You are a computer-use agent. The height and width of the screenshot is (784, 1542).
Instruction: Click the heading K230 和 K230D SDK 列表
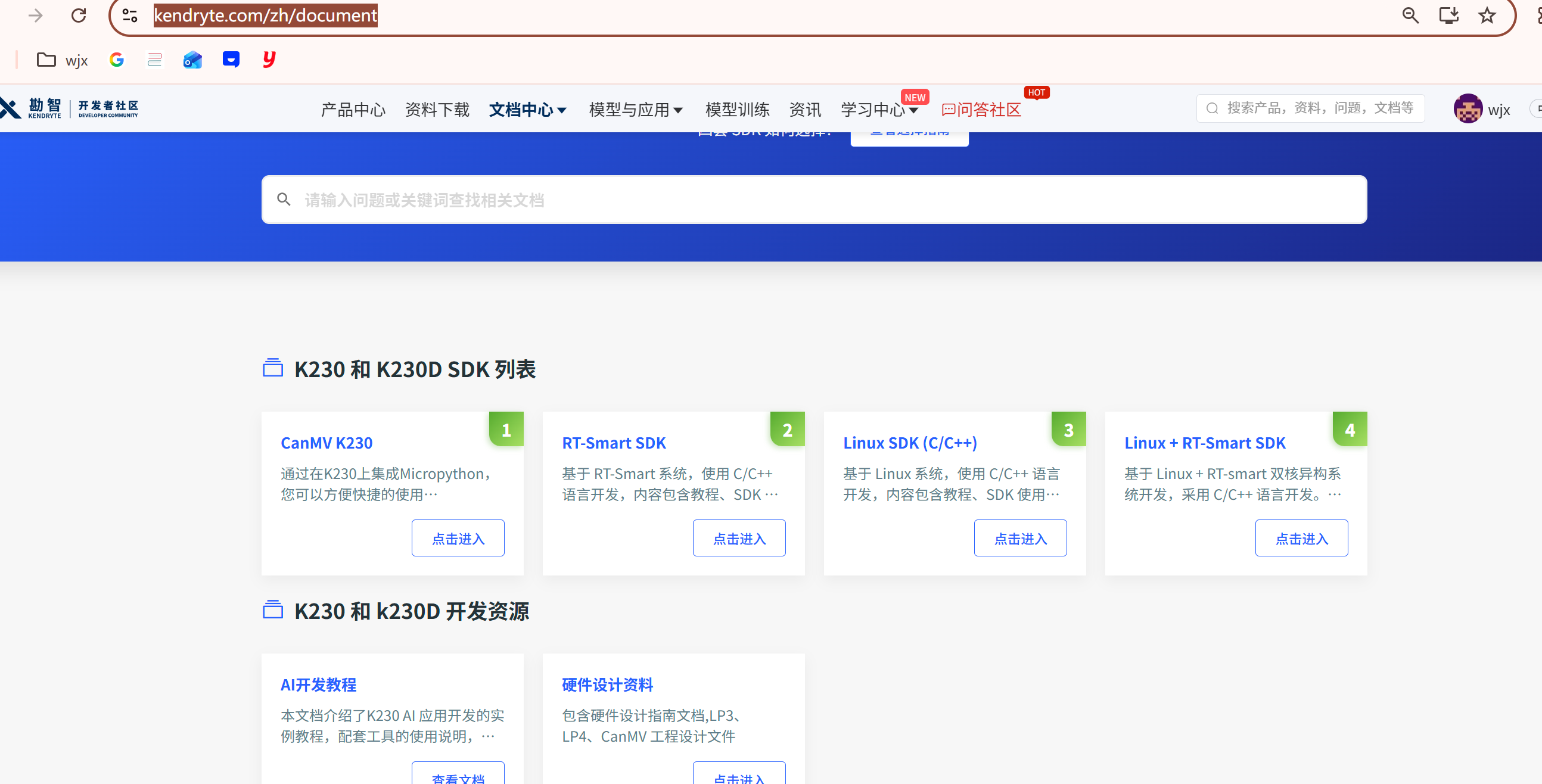415,369
